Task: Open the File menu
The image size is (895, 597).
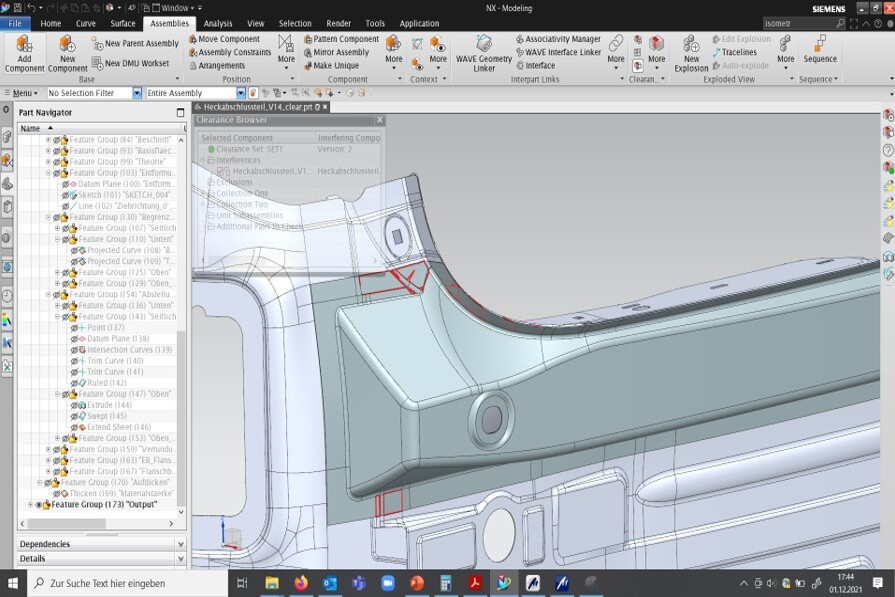Action: pyautogui.click(x=15, y=23)
